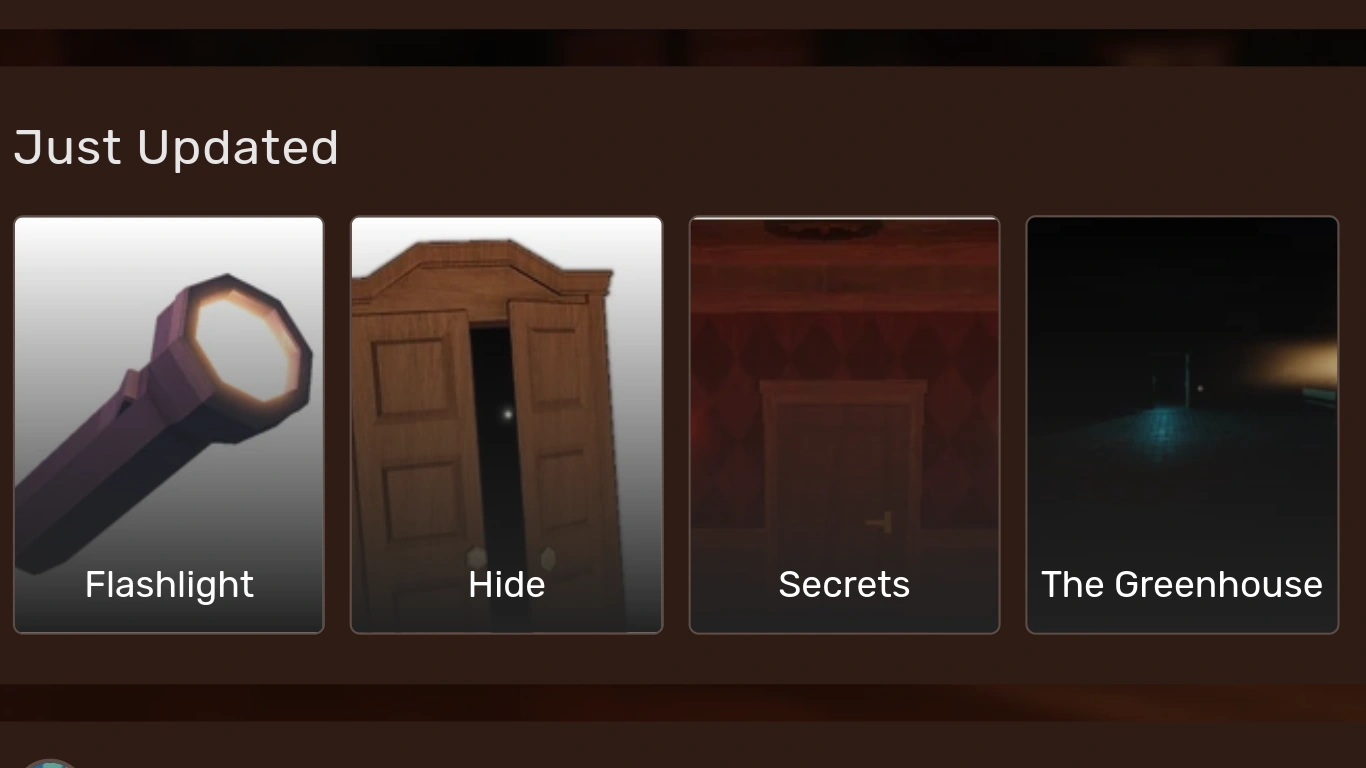Follow the Secrets text label

point(844,584)
